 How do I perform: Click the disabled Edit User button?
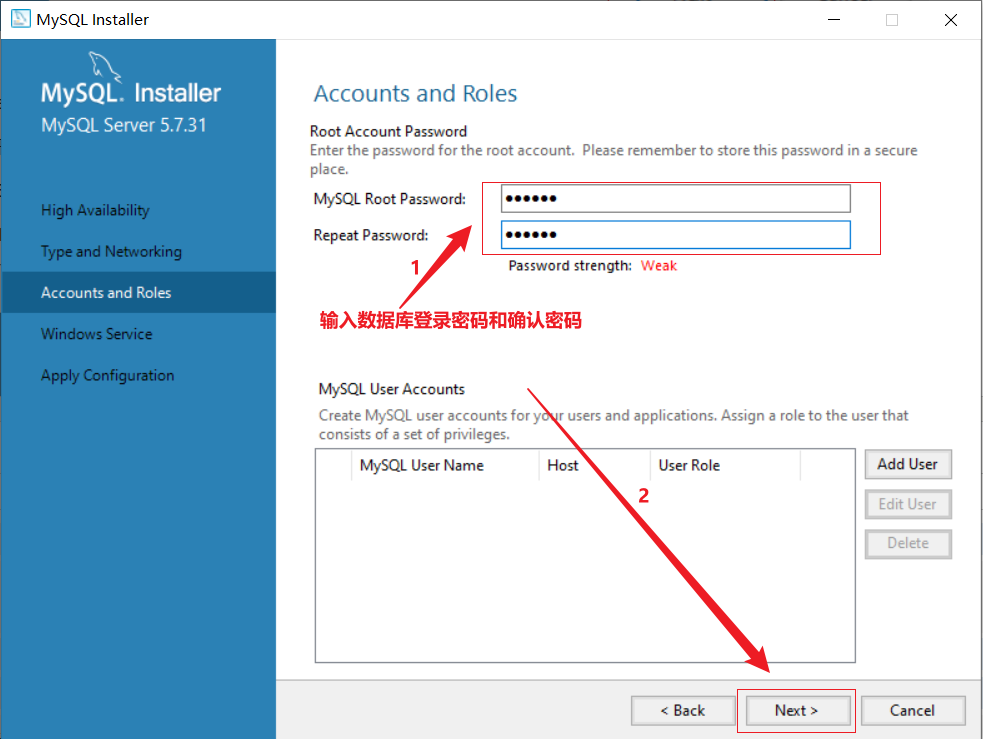click(x=908, y=504)
